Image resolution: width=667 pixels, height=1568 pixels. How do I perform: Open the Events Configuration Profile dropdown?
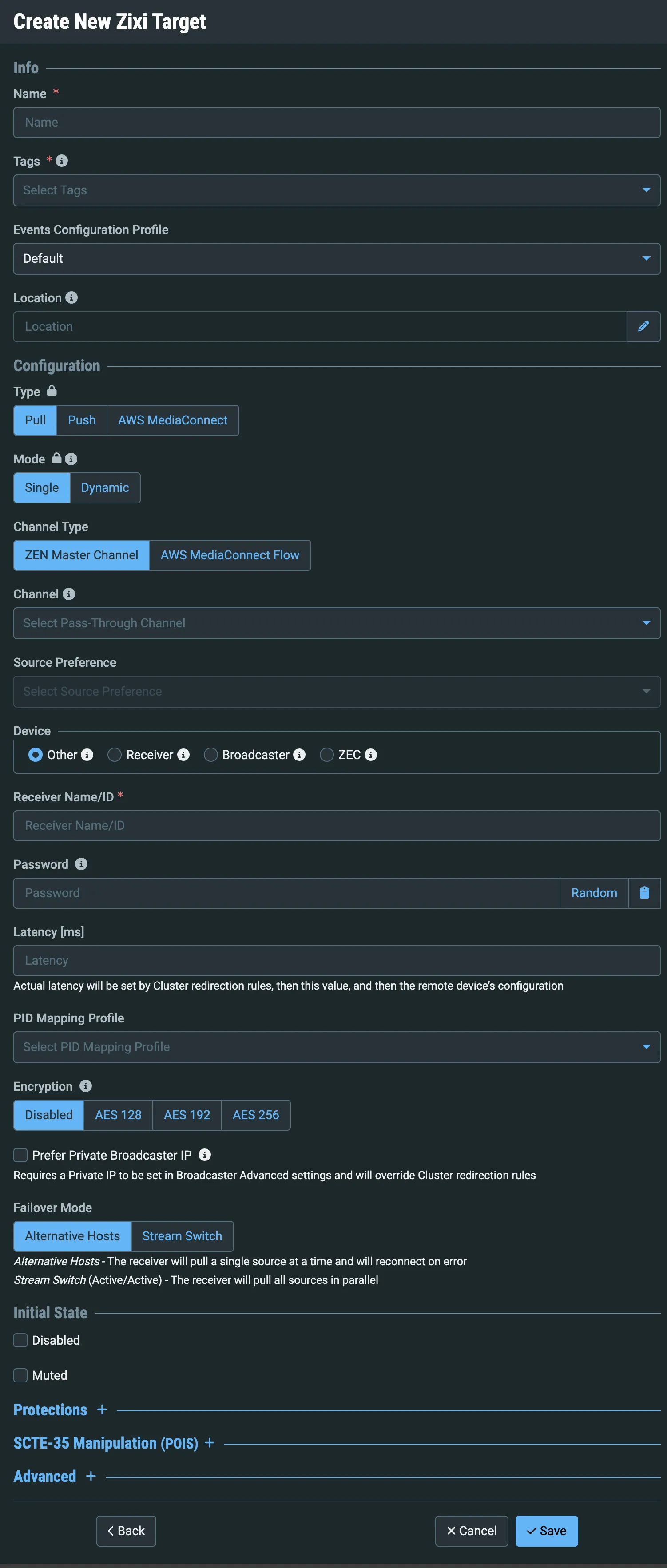click(x=337, y=259)
